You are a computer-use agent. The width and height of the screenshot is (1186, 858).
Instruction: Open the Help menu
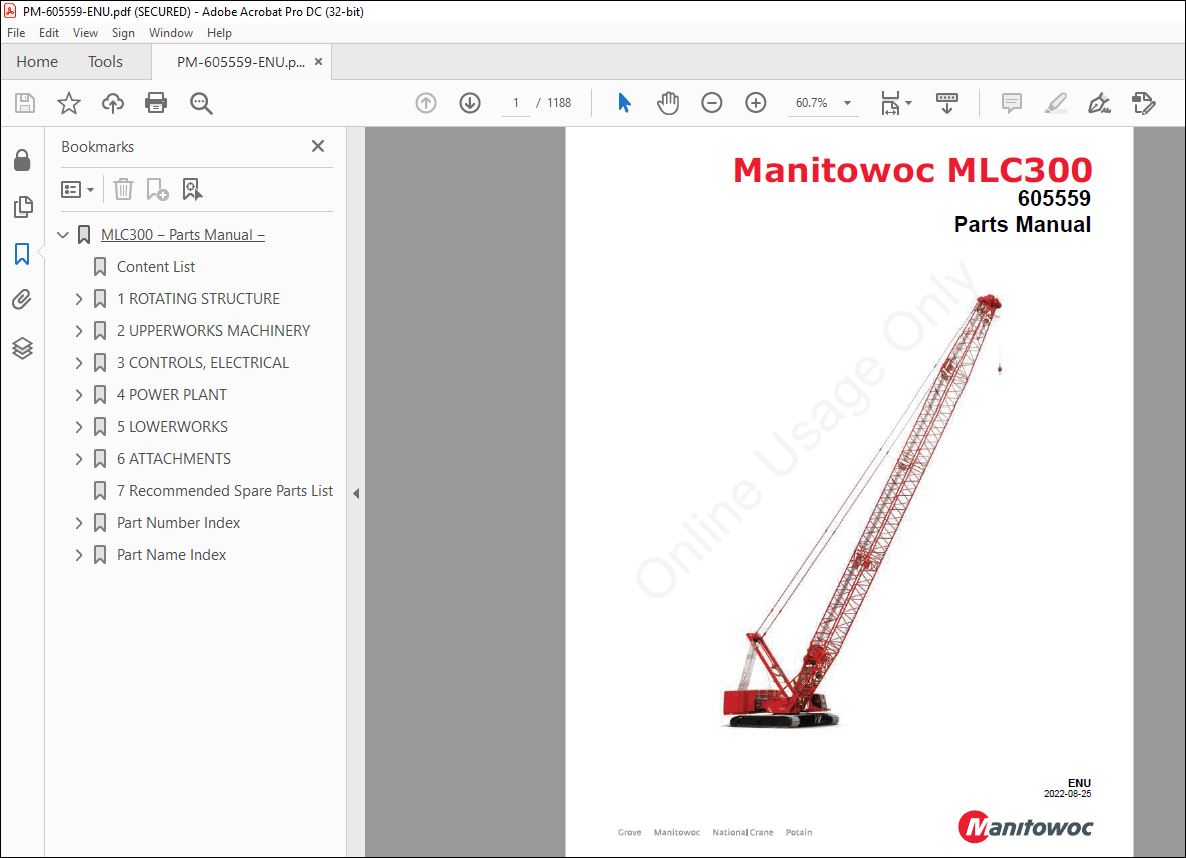(219, 33)
